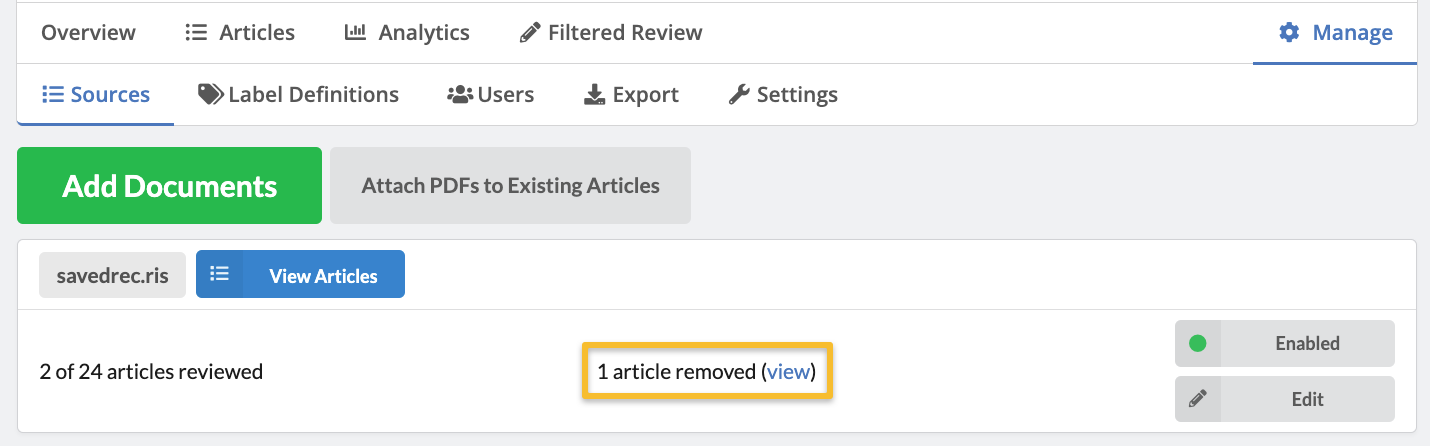The image size is (1430, 446).
Task: Click the Users group icon
Action: (459, 95)
